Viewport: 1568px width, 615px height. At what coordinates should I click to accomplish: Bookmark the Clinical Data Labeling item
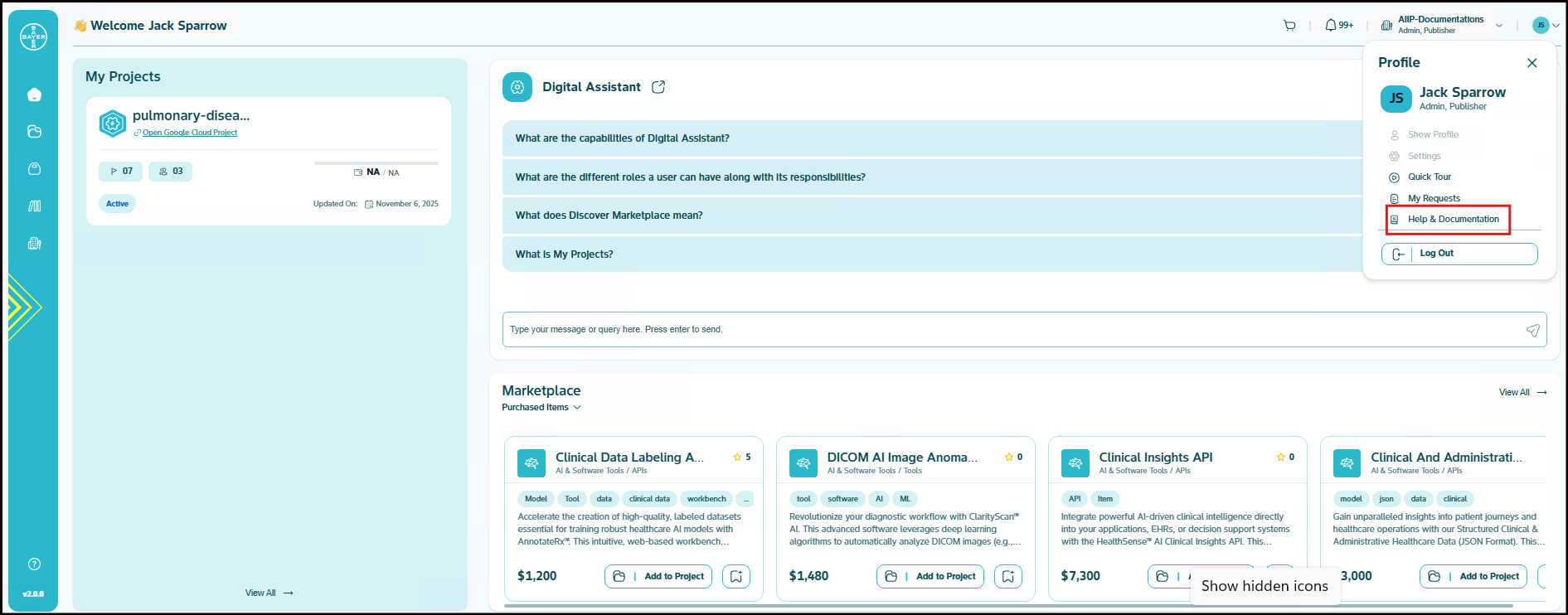point(736,576)
